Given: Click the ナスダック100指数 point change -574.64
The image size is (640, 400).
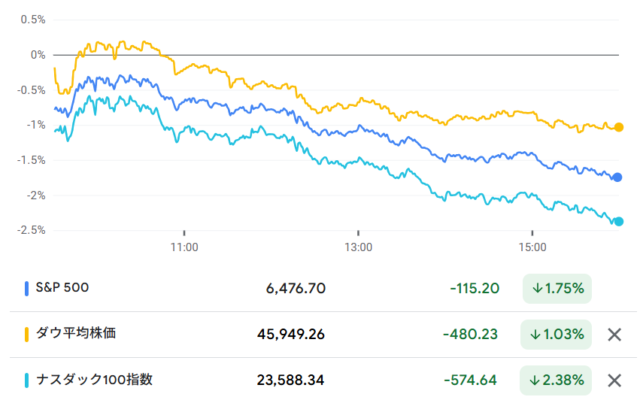Looking at the screenshot, I should click(x=473, y=380).
